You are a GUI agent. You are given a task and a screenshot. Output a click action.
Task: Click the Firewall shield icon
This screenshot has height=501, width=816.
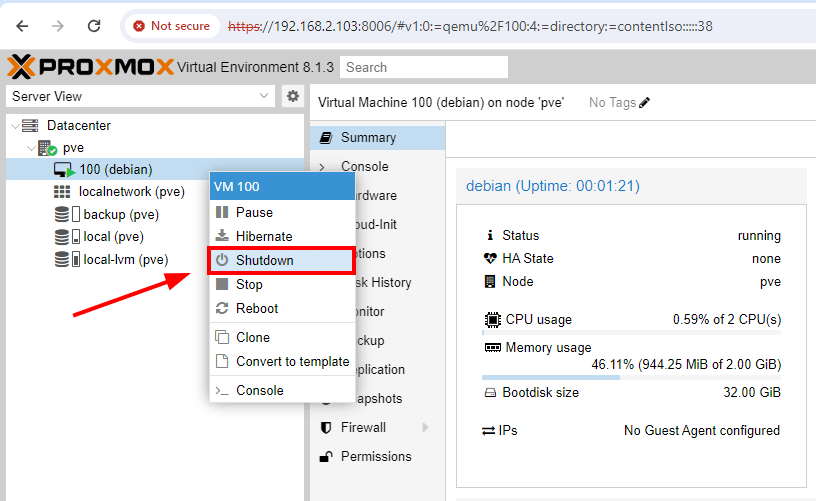[326, 428]
